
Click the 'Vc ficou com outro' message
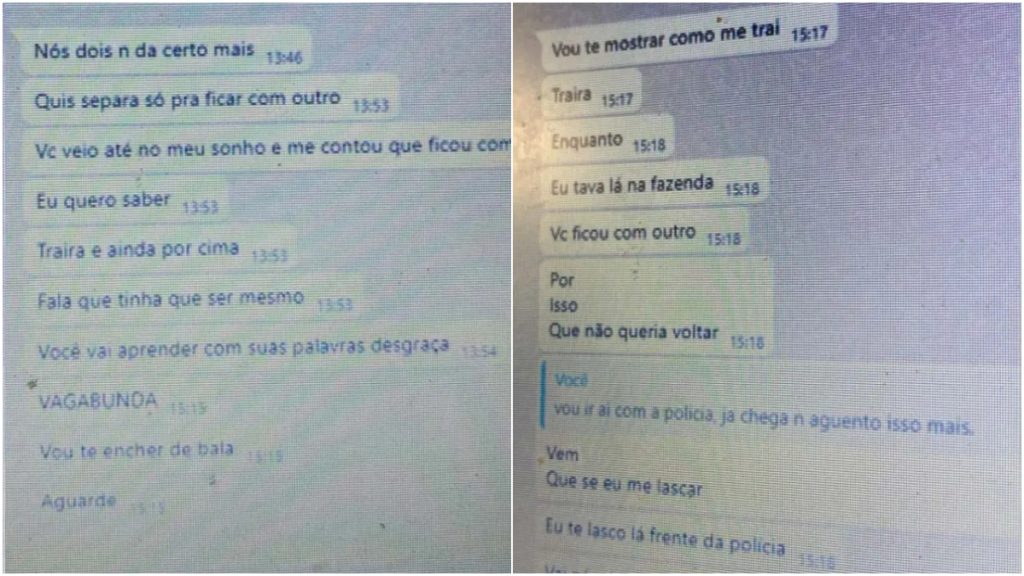(x=644, y=234)
